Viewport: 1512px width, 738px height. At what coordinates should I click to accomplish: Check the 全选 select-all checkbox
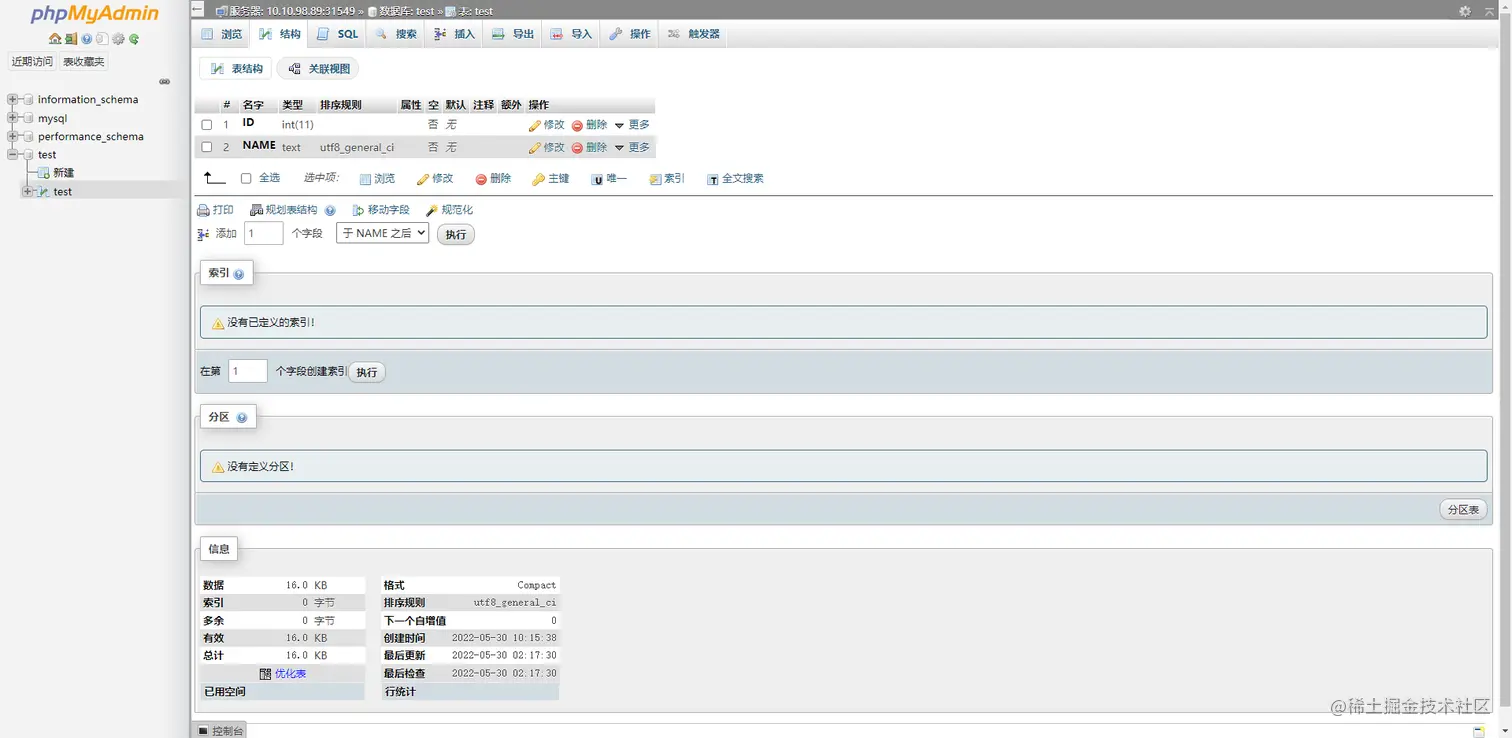(246, 179)
